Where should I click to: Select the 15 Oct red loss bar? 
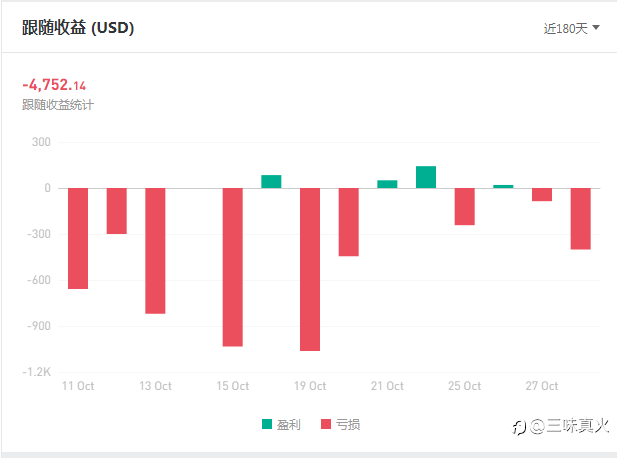coord(232,267)
